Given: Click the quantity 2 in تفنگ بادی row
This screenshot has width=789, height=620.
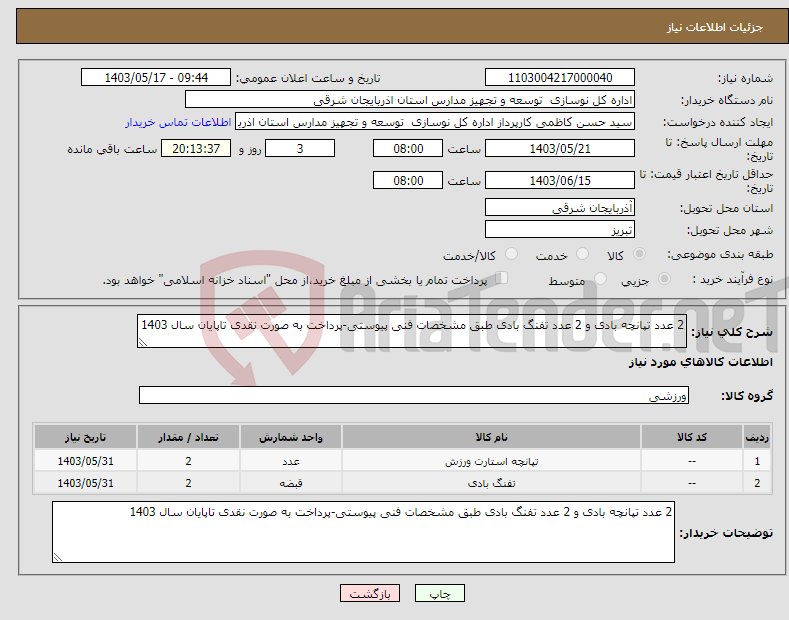Looking at the screenshot, I should tap(188, 483).
